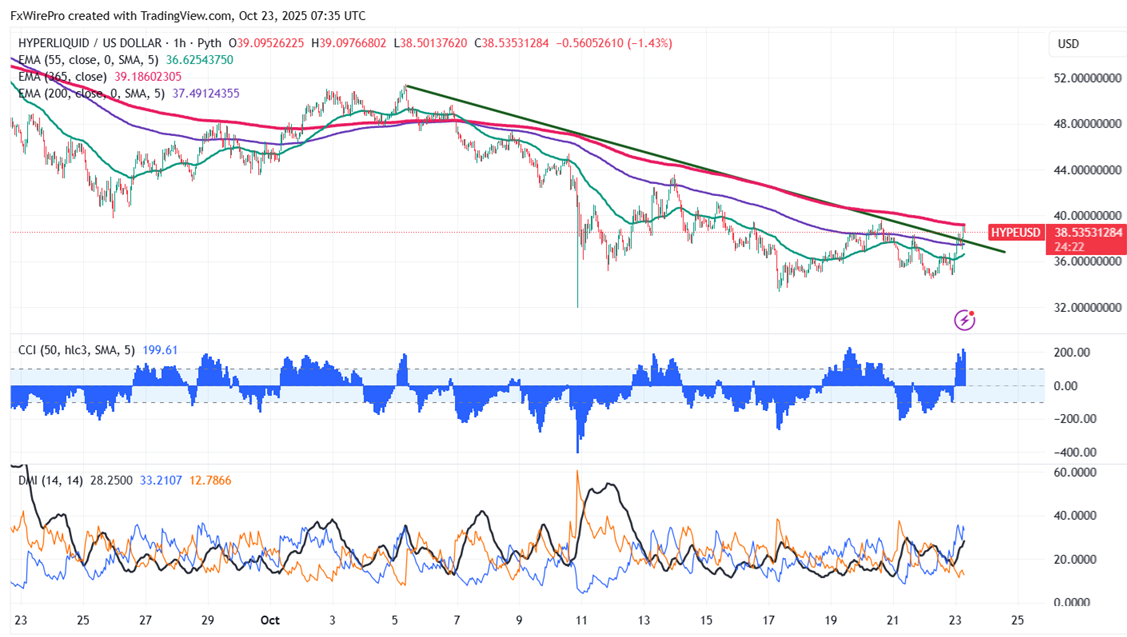The width and height of the screenshot is (1127, 637).
Task: Click the orange DMI value 12.7866
Action: [x=210, y=480]
